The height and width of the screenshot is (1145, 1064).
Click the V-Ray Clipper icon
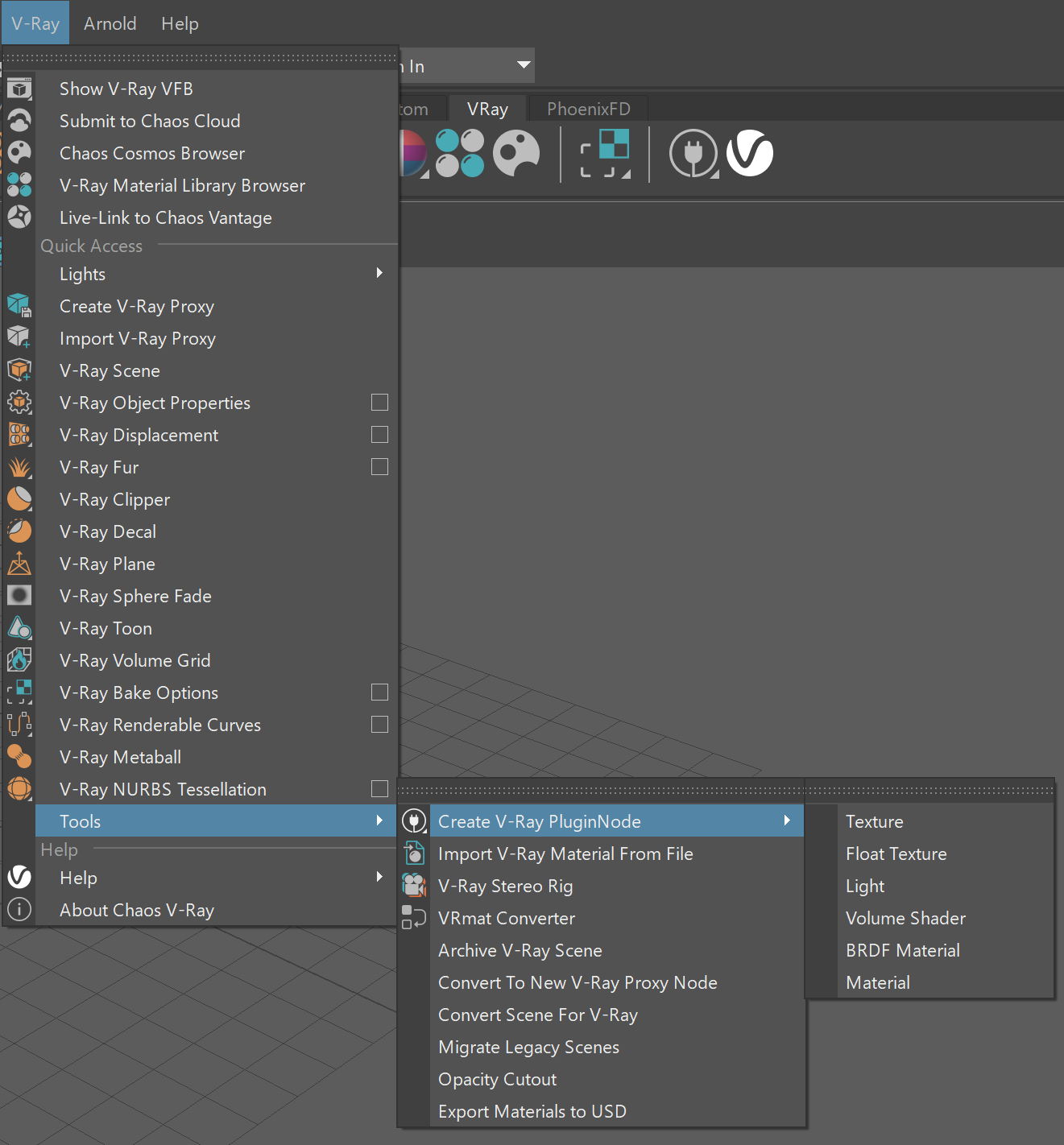[19, 499]
